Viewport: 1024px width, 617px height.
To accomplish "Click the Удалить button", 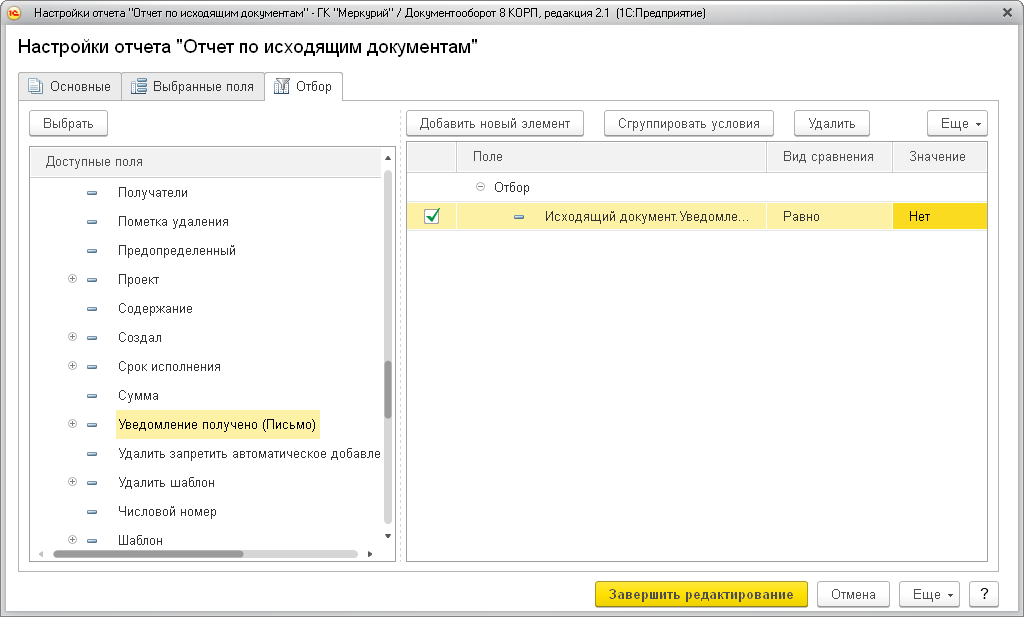I will click(x=832, y=123).
